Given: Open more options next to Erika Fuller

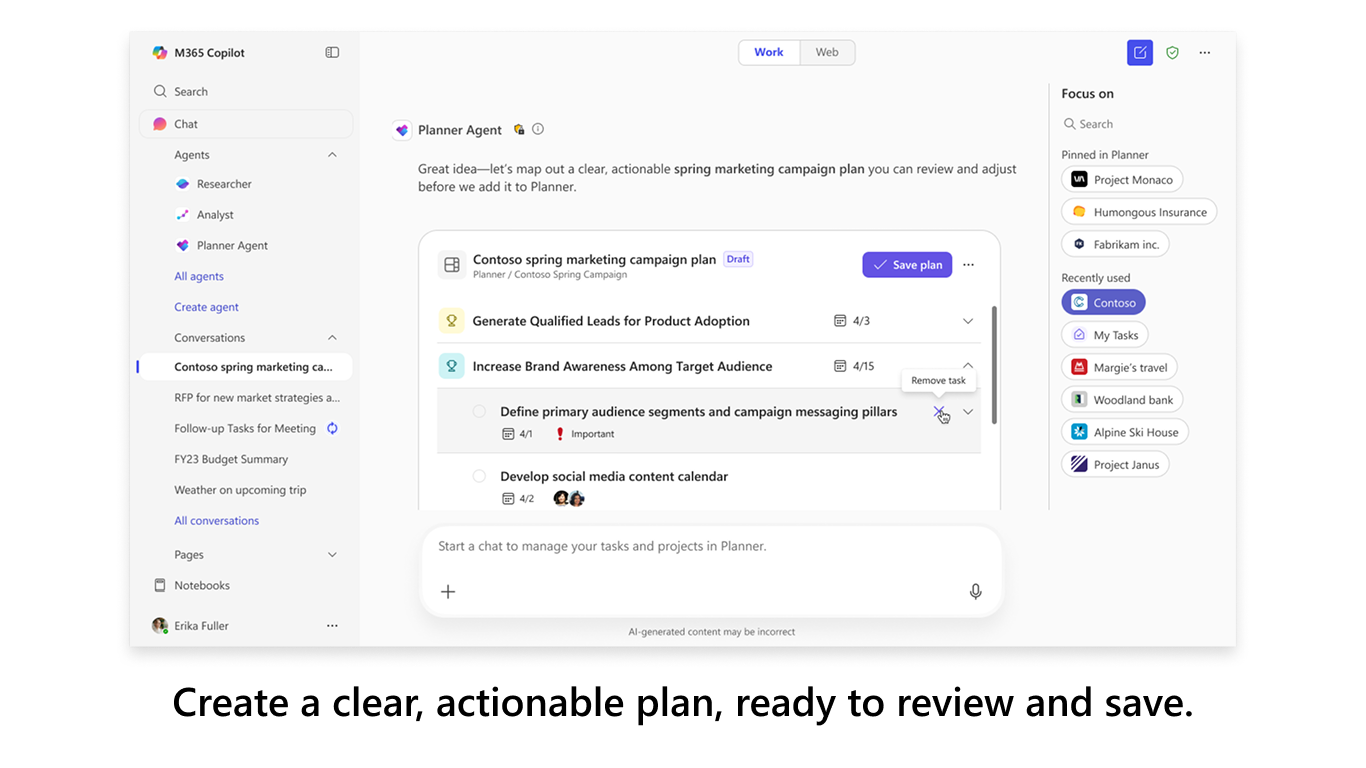Looking at the screenshot, I should point(332,626).
